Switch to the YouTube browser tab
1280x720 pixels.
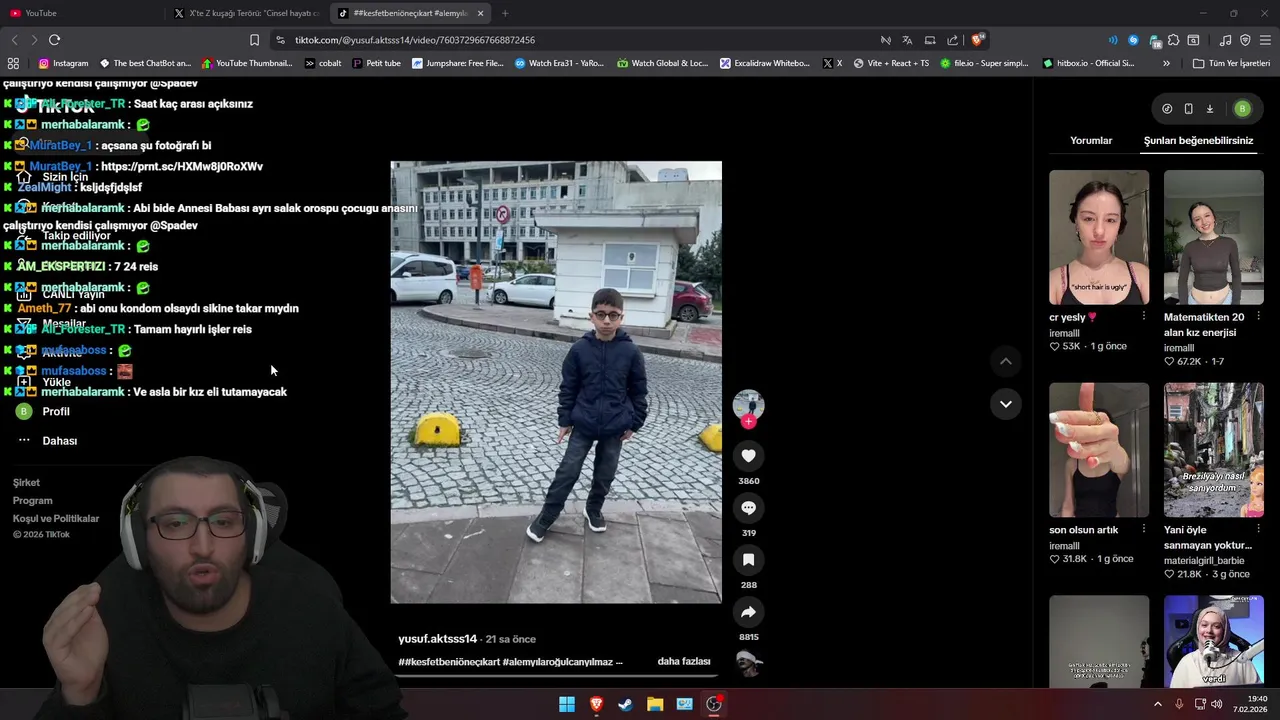tap(84, 13)
